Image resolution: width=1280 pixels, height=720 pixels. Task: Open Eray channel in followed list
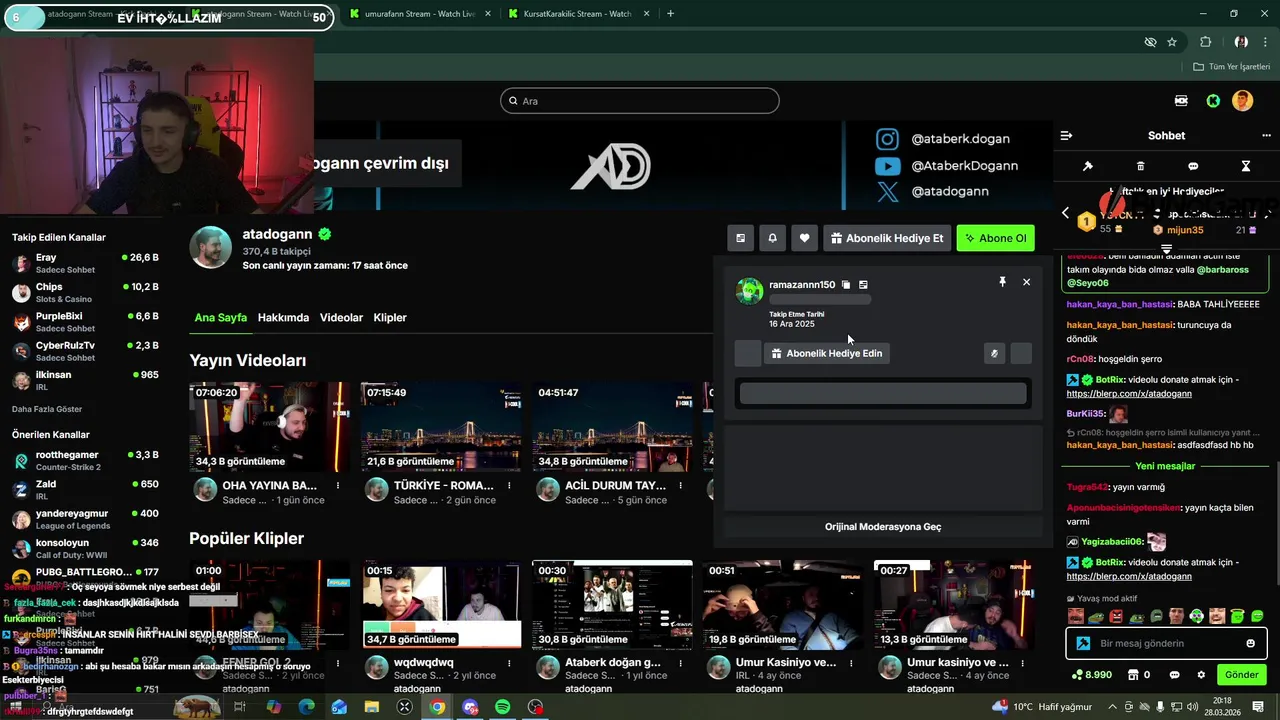[85, 263]
